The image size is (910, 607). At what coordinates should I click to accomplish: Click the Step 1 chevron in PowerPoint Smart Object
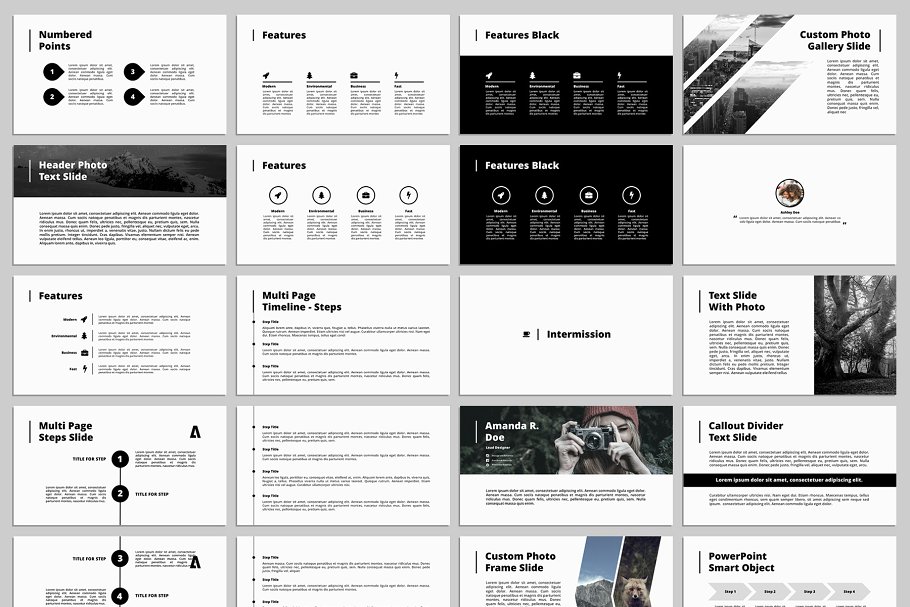(x=731, y=591)
